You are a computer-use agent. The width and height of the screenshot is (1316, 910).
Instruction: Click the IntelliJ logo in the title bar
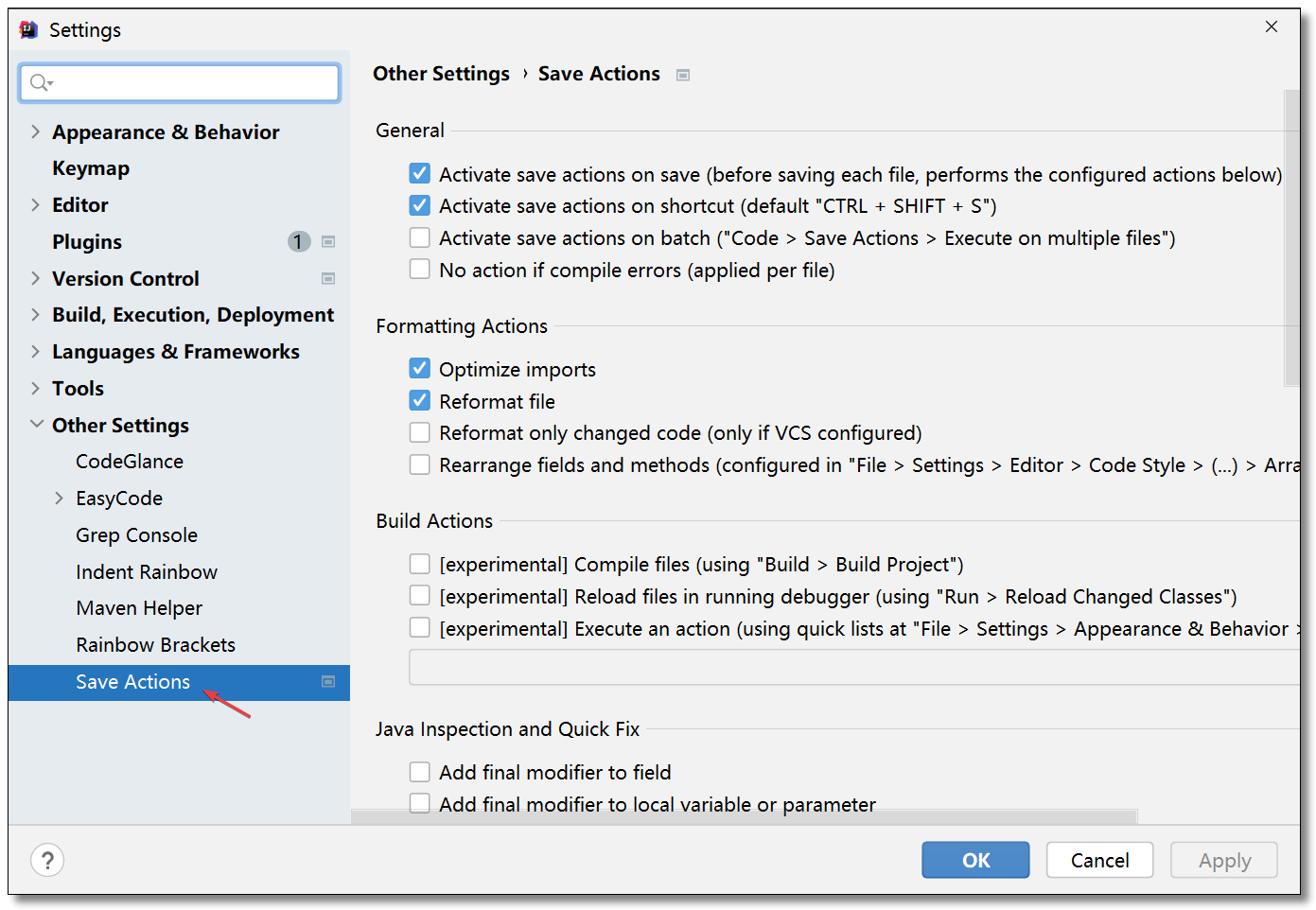[28, 30]
